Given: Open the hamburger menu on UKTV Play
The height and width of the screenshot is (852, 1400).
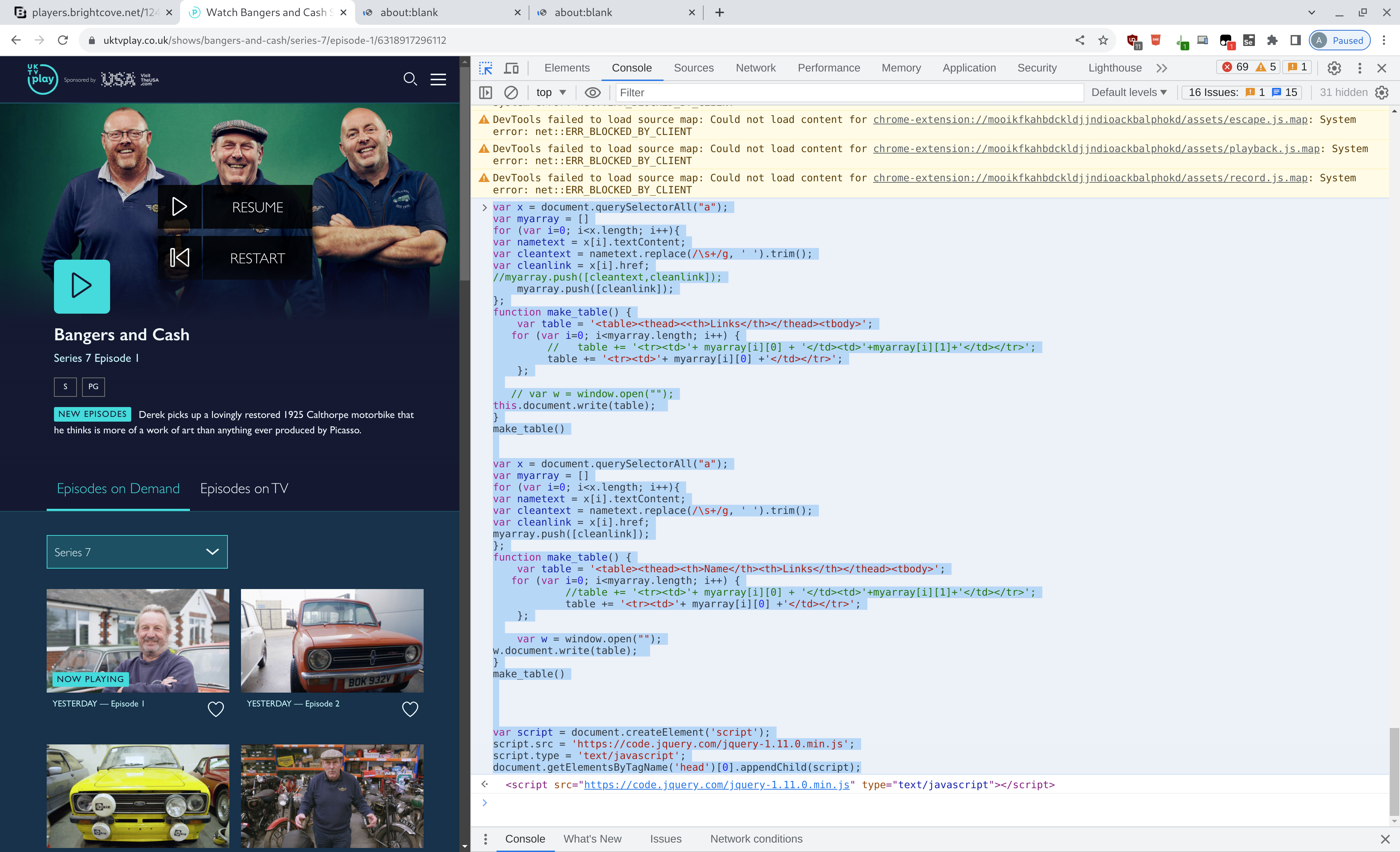Looking at the screenshot, I should pos(438,79).
